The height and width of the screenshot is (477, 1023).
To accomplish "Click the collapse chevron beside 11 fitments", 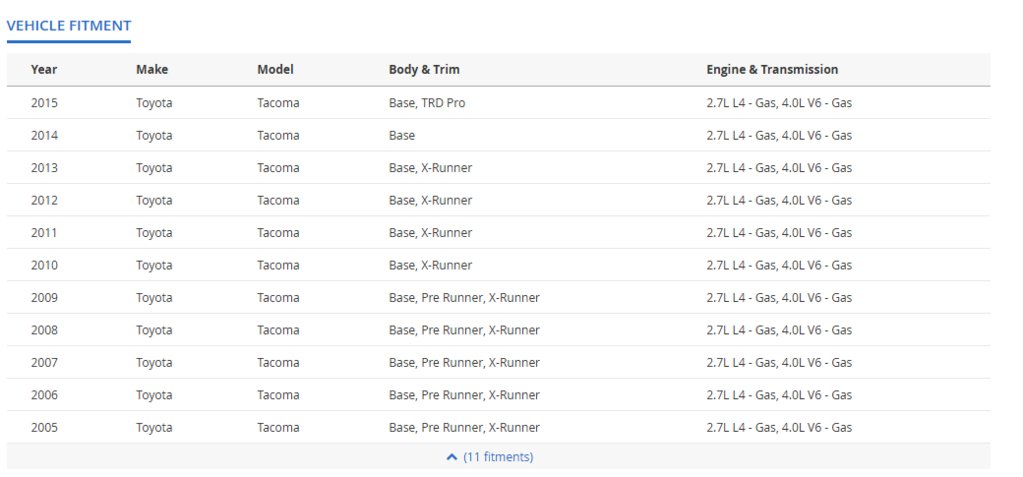I will pos(451,457).
